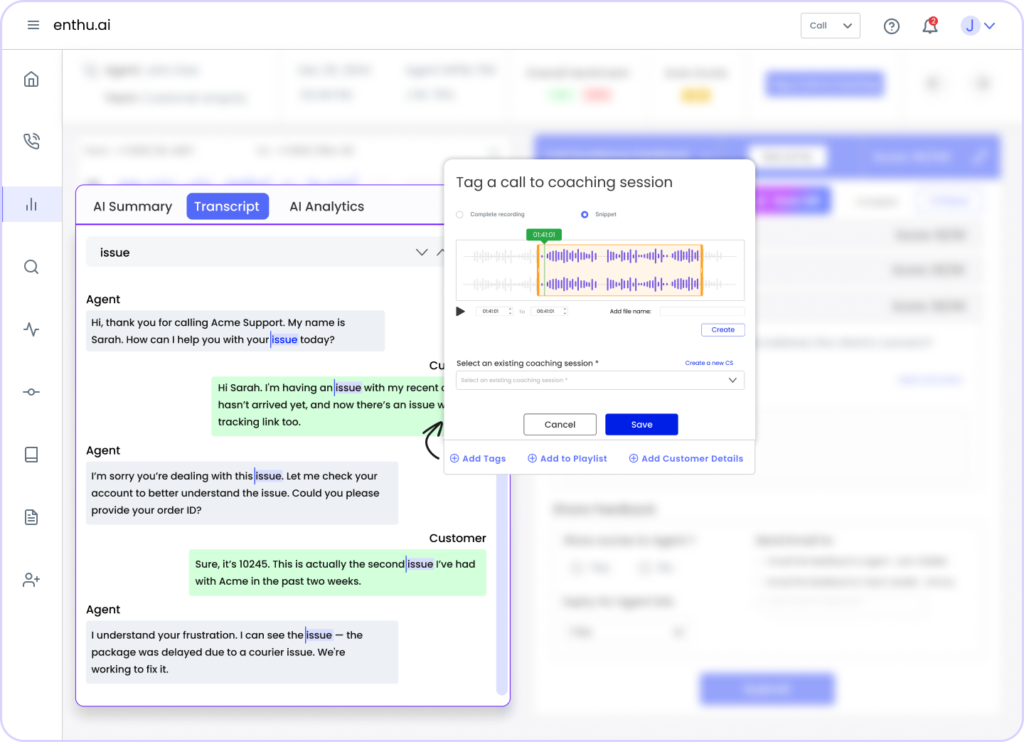
Task: Save the coaching session tag
Action: (x=641, y=424)
